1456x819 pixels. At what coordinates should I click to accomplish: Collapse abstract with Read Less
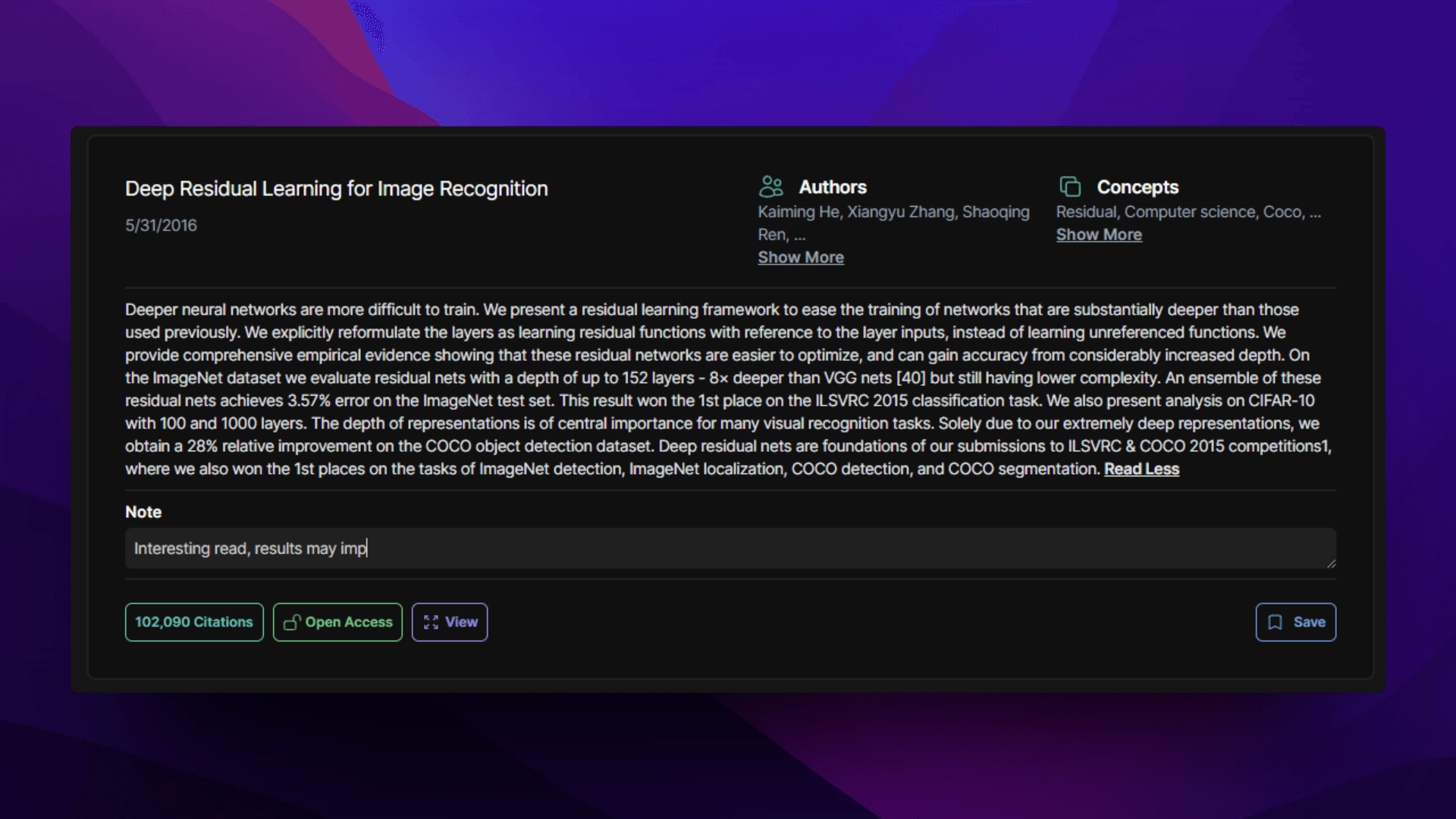pyautogui.click(x=1141, y=469)
